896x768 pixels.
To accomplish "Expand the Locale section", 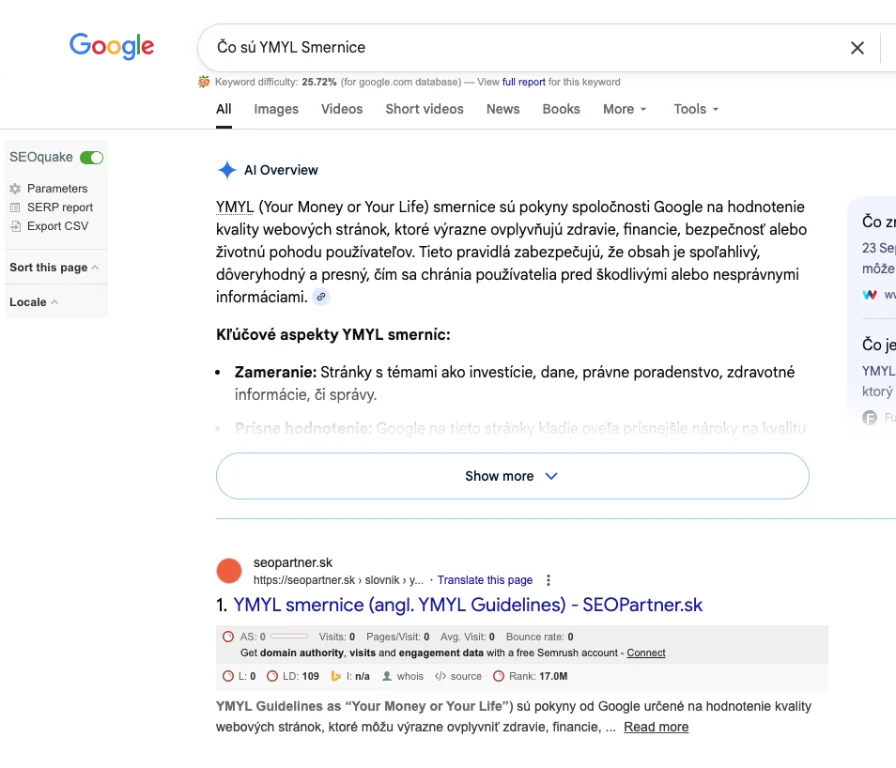I will pyautogui.click(x=34, y=302).
